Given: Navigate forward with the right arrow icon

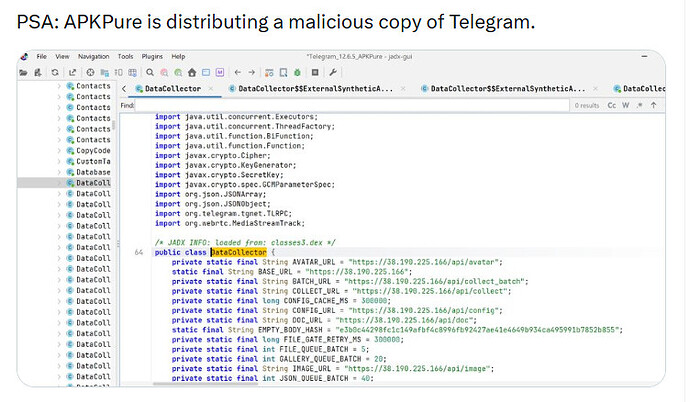Looking at the screenshot, I should tap(252, 73).
